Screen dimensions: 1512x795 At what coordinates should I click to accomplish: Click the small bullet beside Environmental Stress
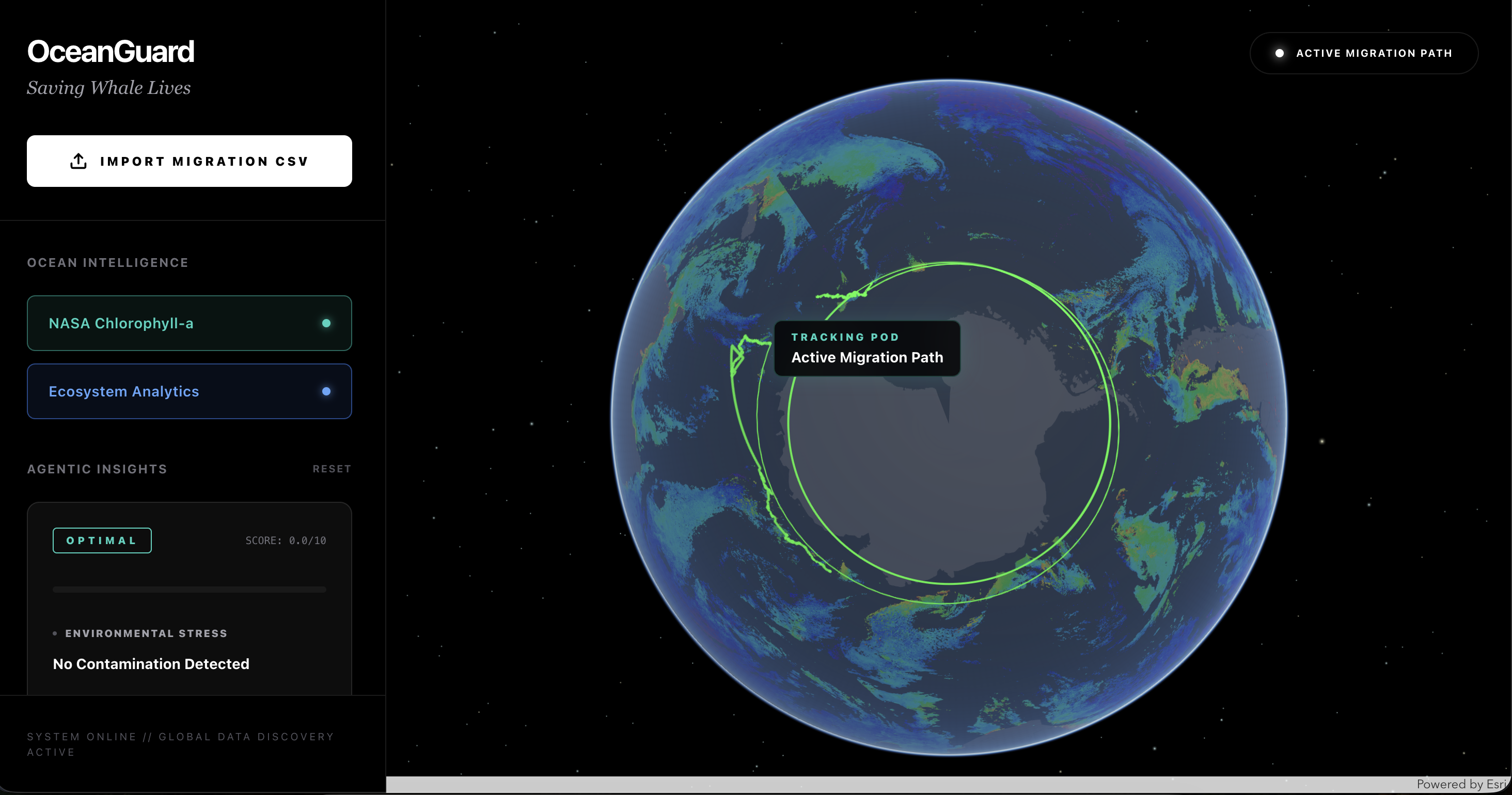point(55,633)
